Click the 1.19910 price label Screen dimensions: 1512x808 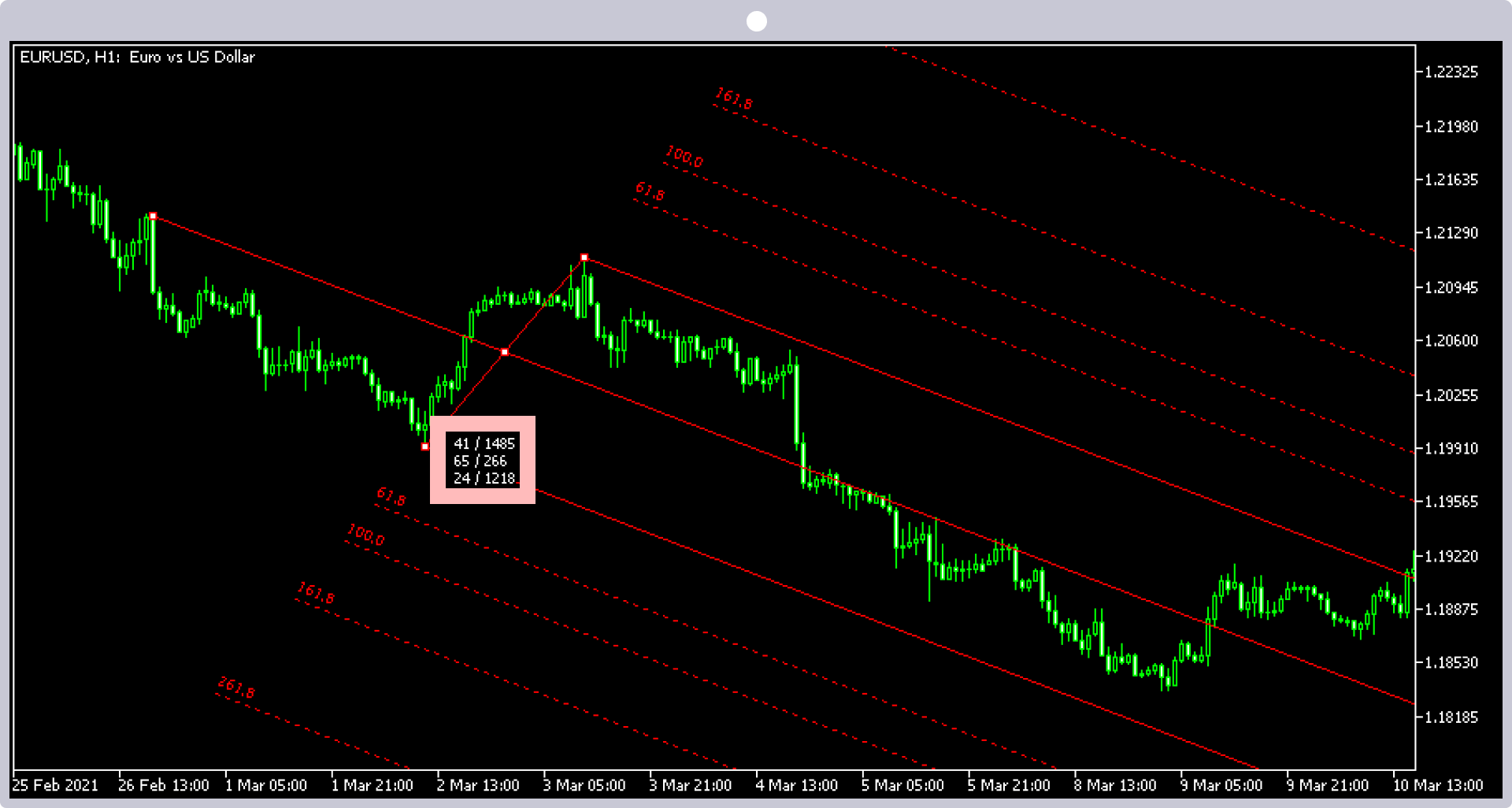point(1451,448)
